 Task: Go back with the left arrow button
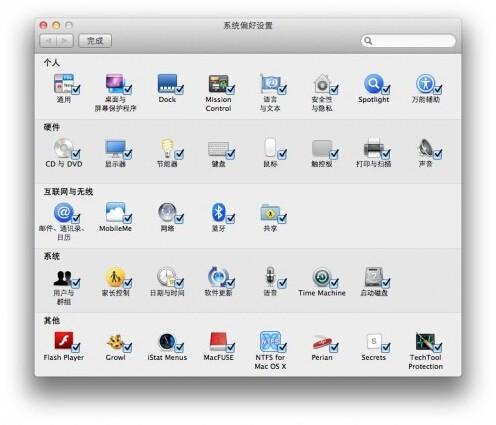48,41
